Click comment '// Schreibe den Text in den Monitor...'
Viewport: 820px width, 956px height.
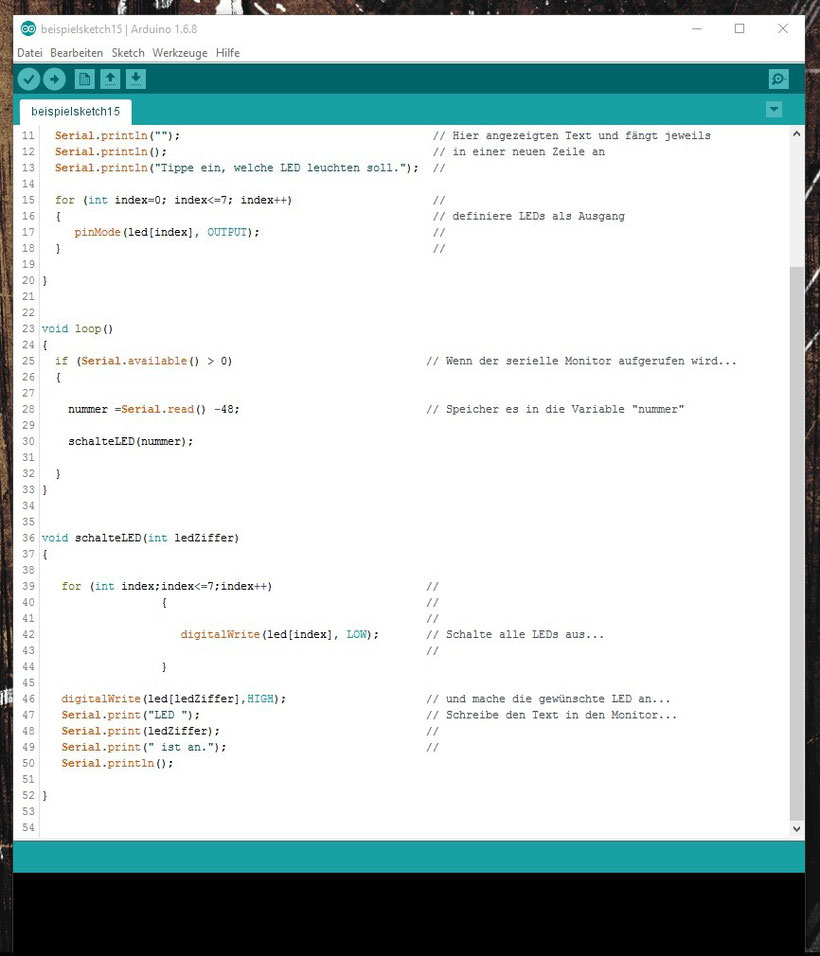tap(552, 715)
